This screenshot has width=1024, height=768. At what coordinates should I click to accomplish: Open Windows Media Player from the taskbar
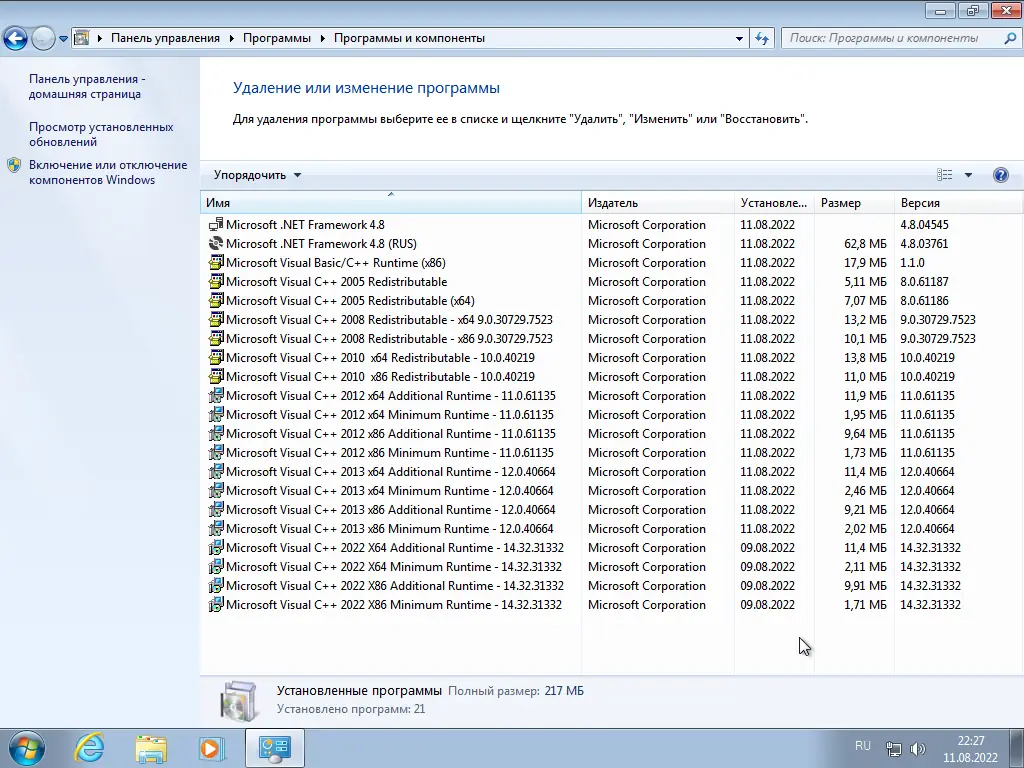pos(211,748)
